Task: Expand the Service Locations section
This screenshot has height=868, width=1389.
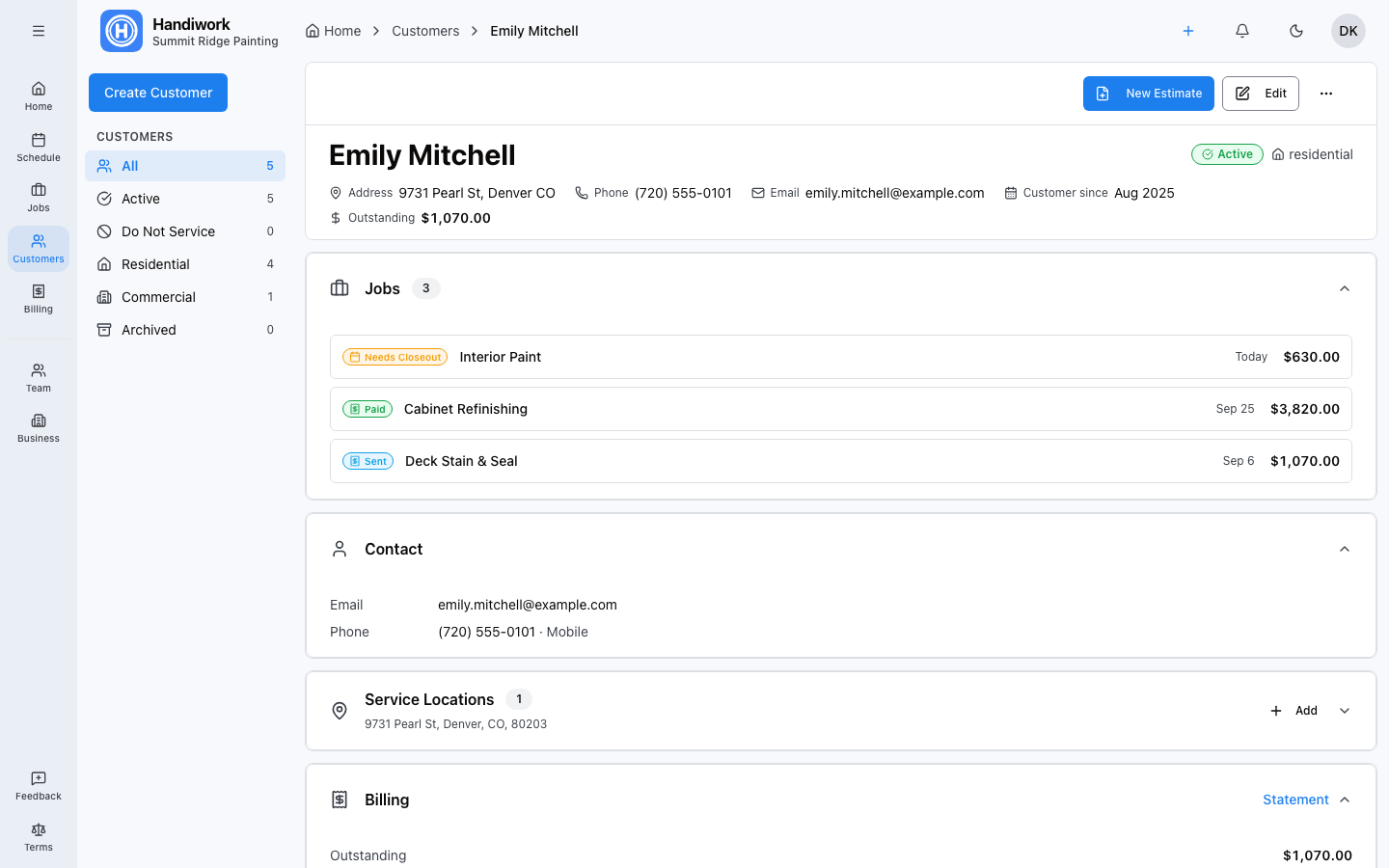Action: click(1345, 711)
